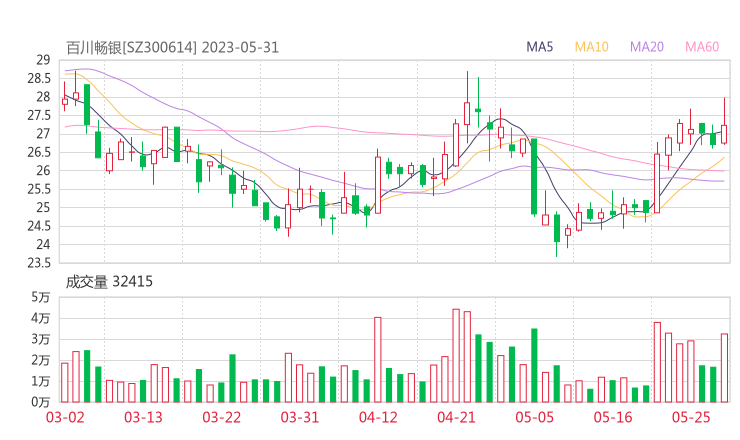The image size is (740, 440).
Task: Click the 0万 volume axis label
Action: tap(41, 402)
